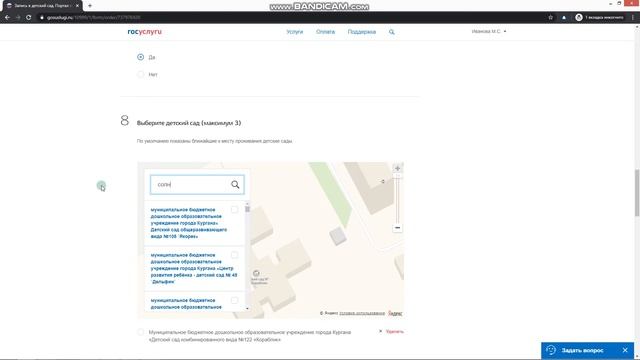This screenshot has width=640, height=360.
Task: Select the Да radio button
Action: 140,57
